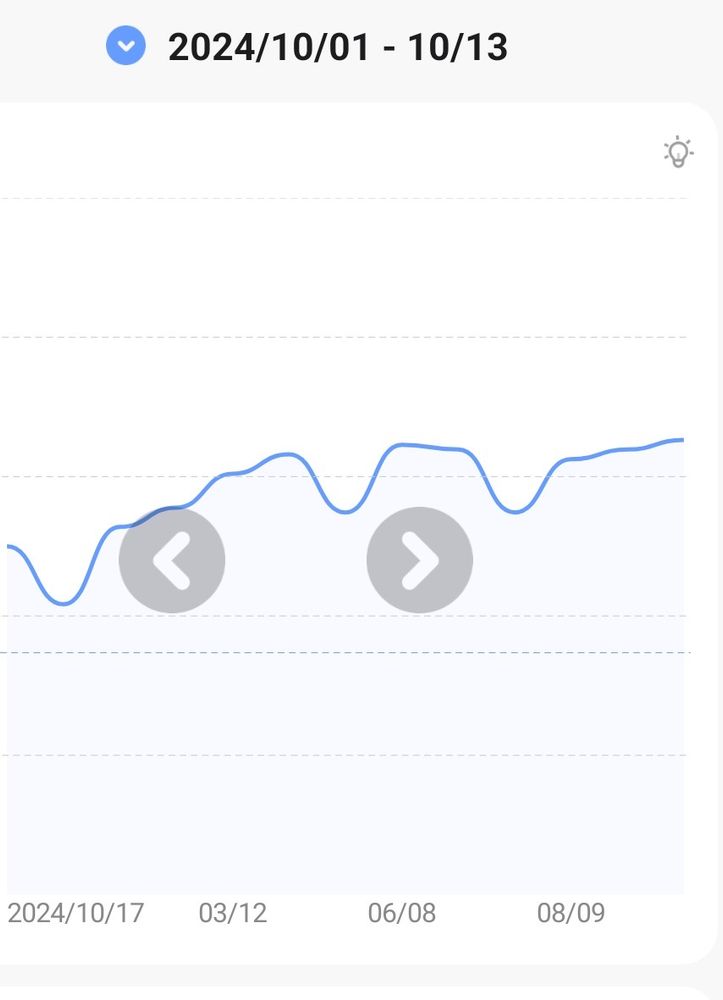Tap the line's rounded peak before first trough
This screenshot has width=723, height=1000.
pos(287,454)
